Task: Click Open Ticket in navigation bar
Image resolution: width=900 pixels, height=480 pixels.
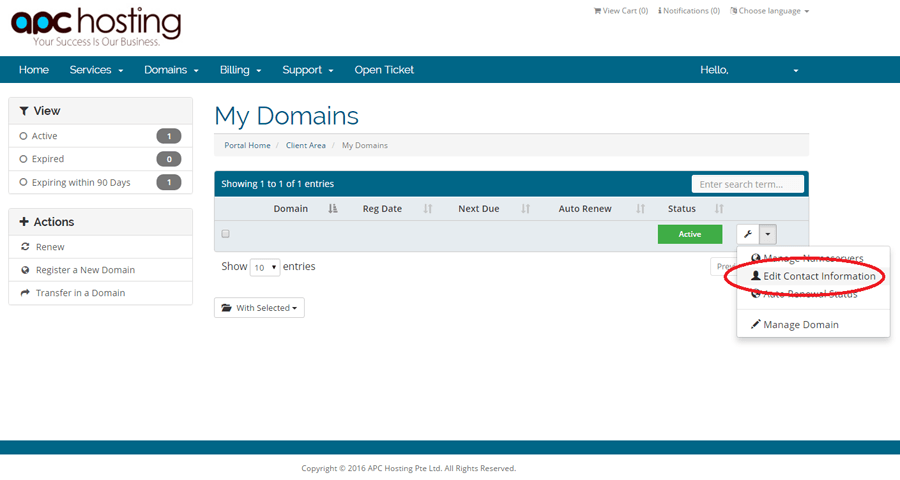Action: click(x=384, y=70)
